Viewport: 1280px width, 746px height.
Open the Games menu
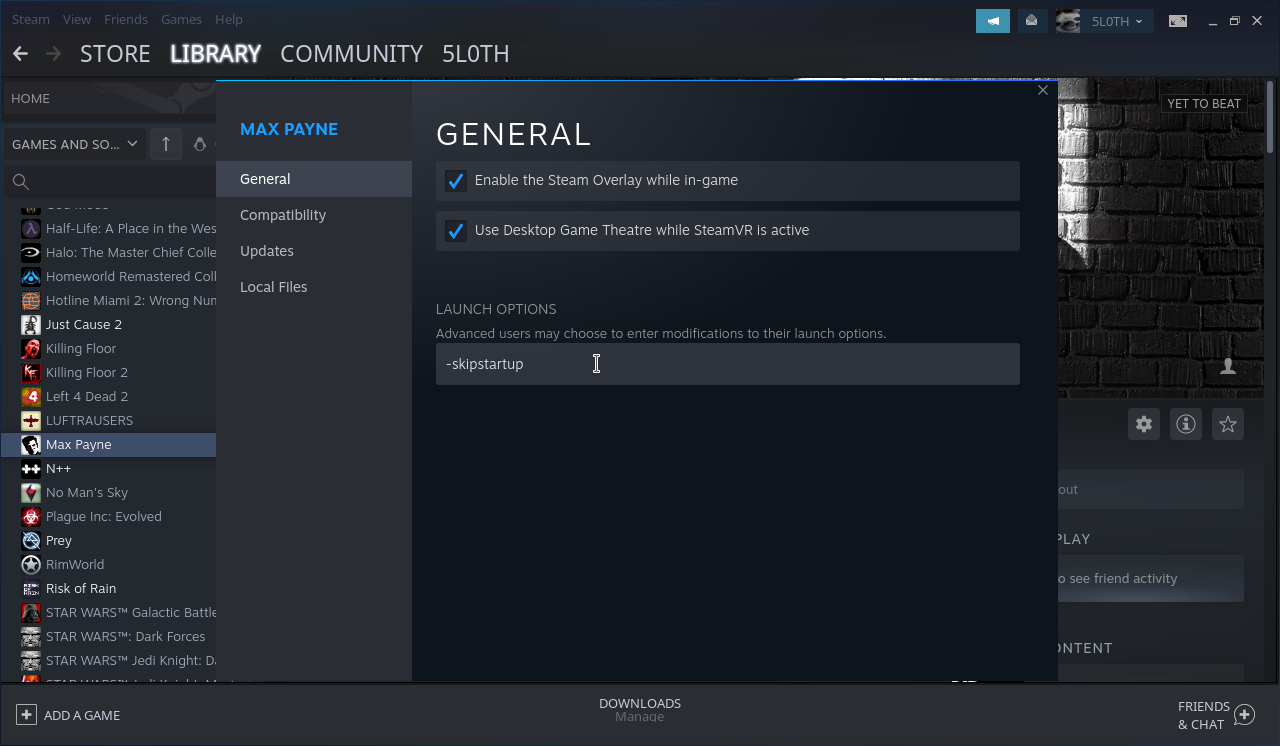pos(181,19)
